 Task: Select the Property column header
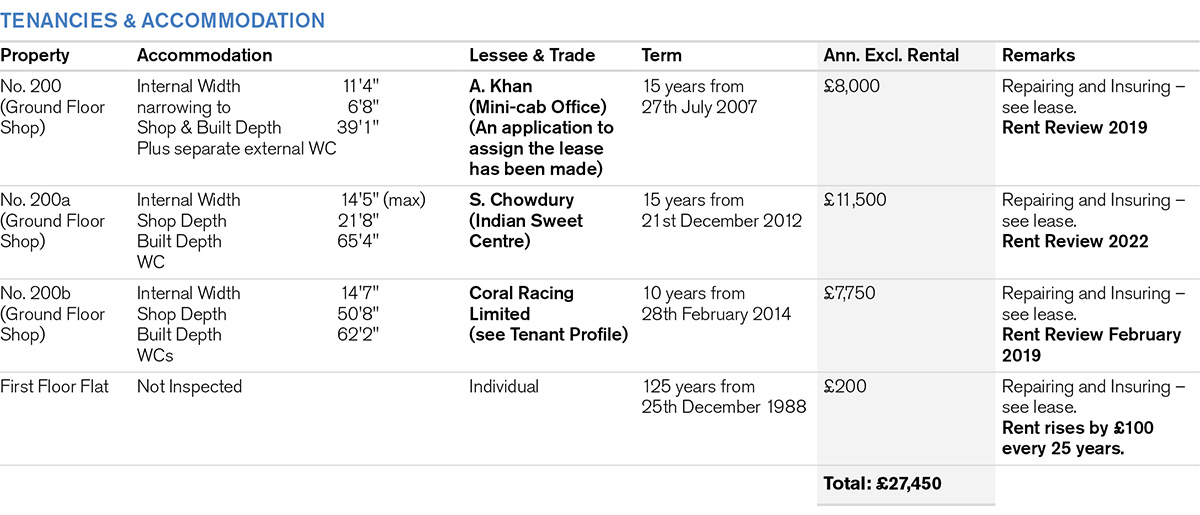coord(35,56)
